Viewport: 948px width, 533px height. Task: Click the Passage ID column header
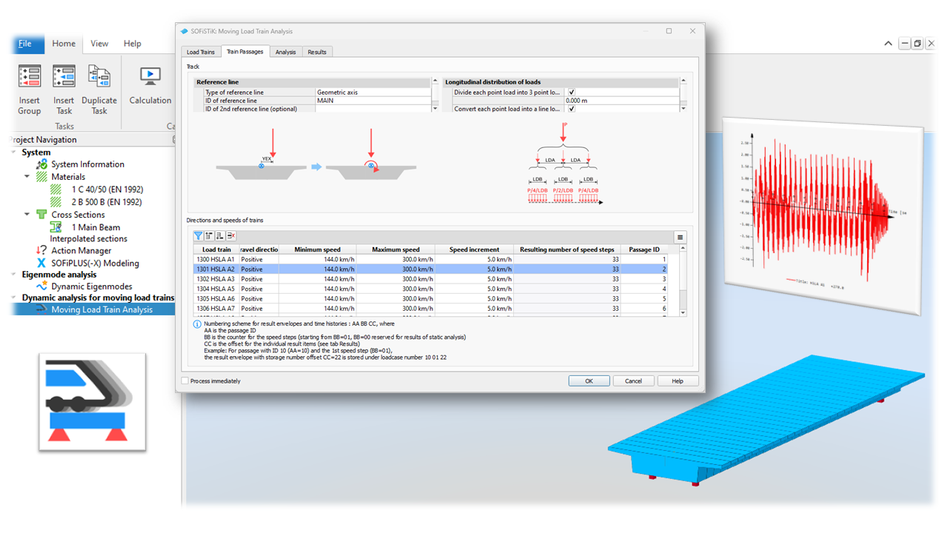click(x=644, y=250)
